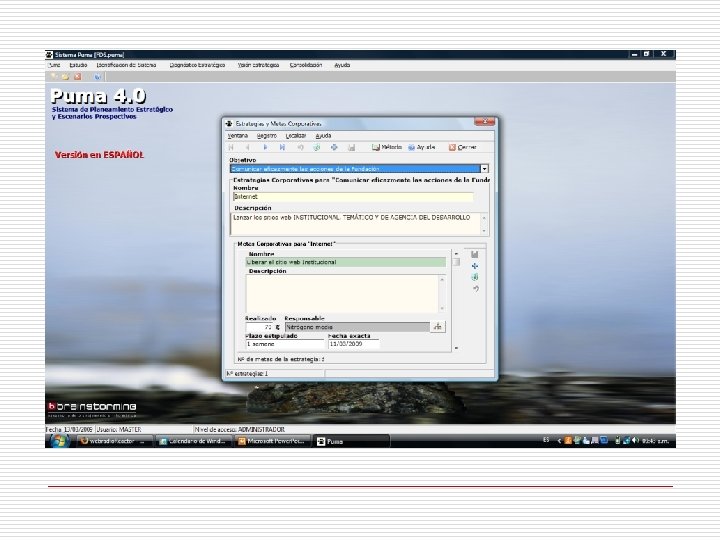Click blue globe icon in main toolbar
Screen dimensions: 720x540
pyautogui.click(x=97, y=77)
